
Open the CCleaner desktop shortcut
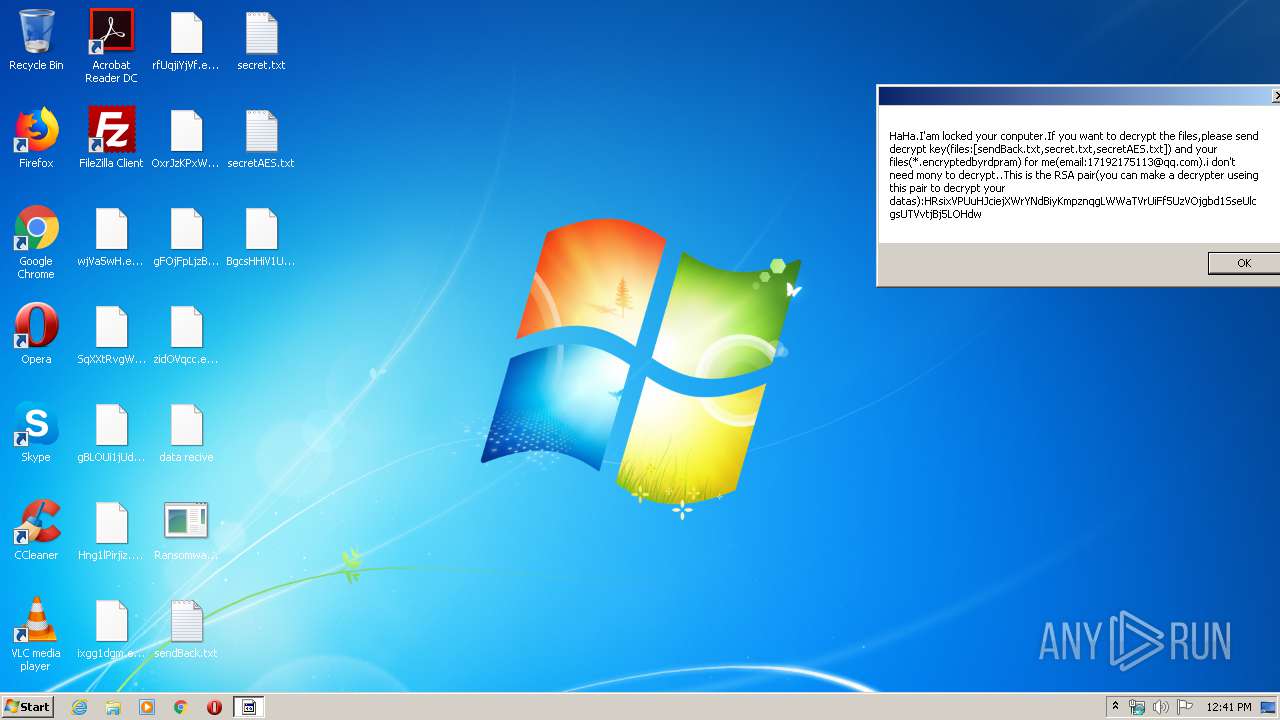coord(36,530)
